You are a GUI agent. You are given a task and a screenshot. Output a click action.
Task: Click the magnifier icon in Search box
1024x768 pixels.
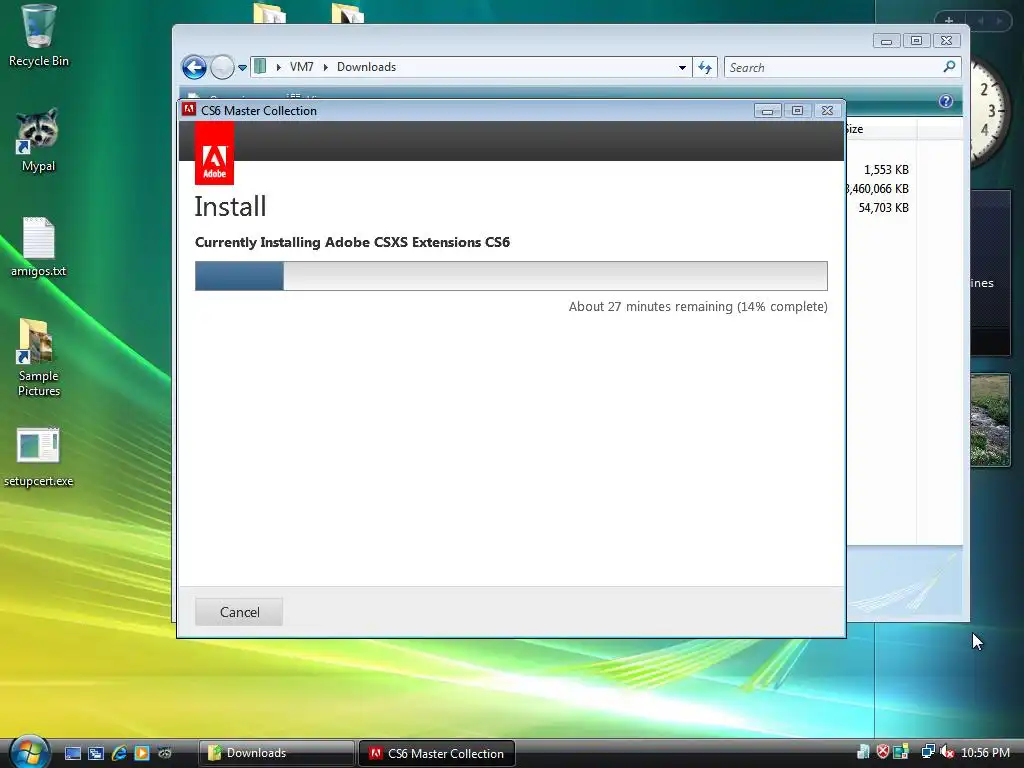point(950,67)
